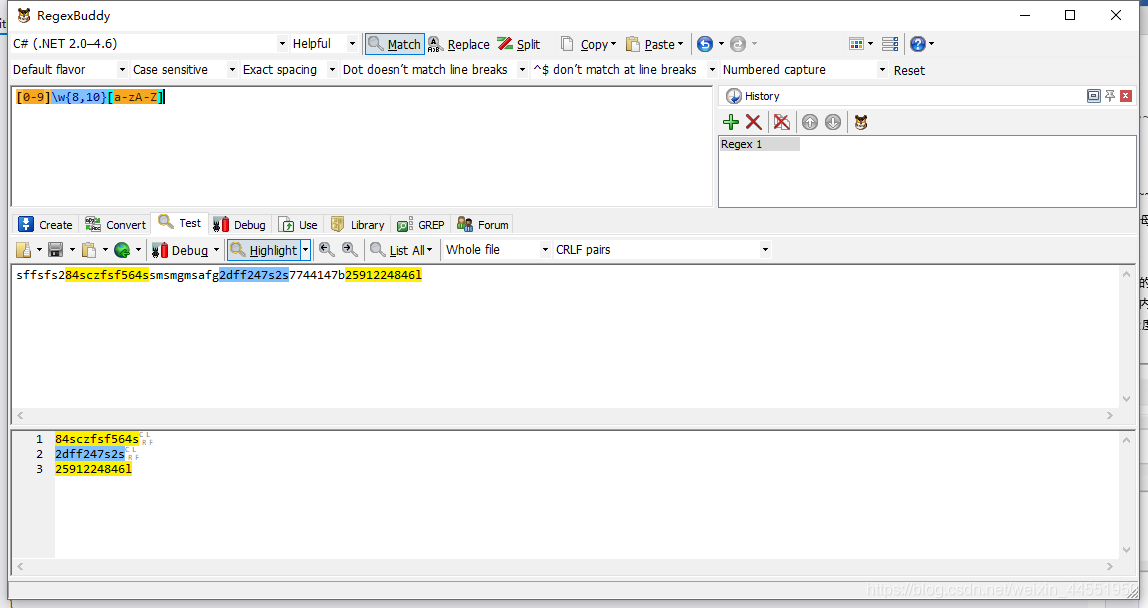
Task: Open the Forum tab
Action: coord(483,225)
